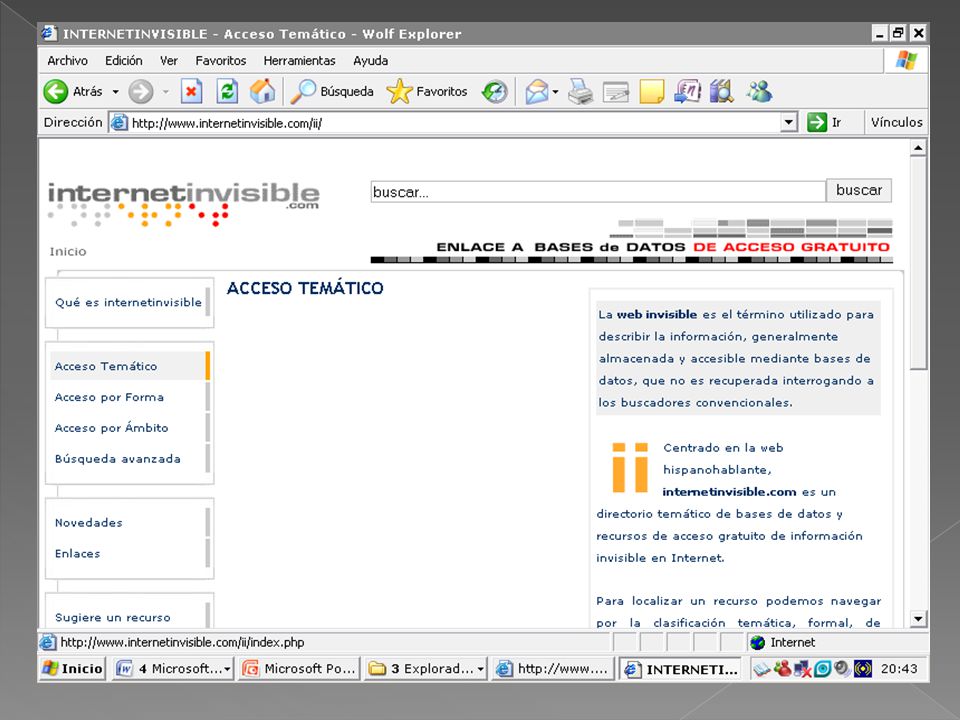The height and width of the screenshot is (720, 960).
Task: Click the grey Forward arrow button
Action: tap(140, 92)
